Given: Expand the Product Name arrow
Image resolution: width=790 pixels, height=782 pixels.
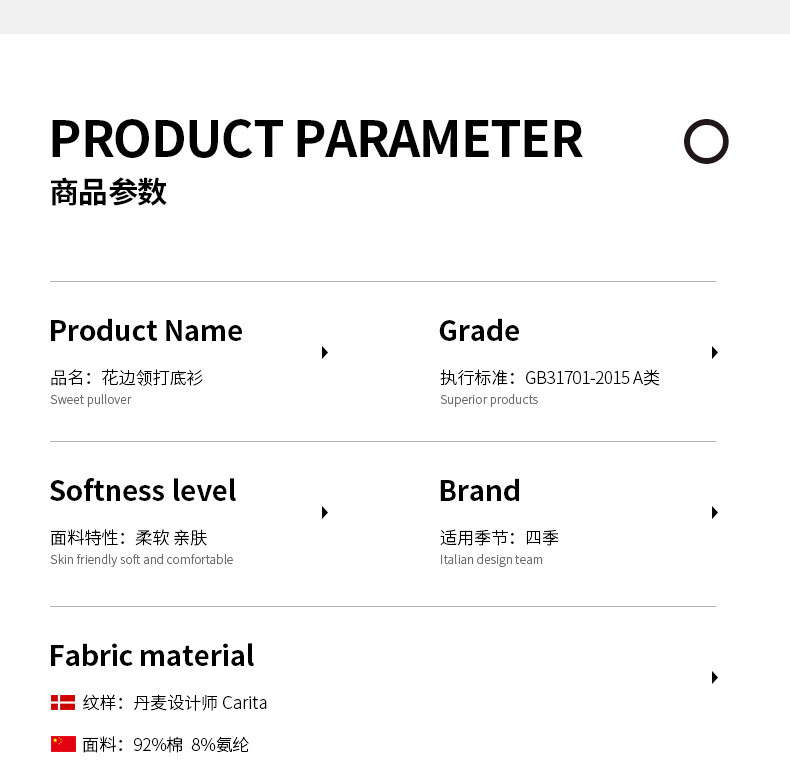Looking at the screenshot, I should 325,352.
